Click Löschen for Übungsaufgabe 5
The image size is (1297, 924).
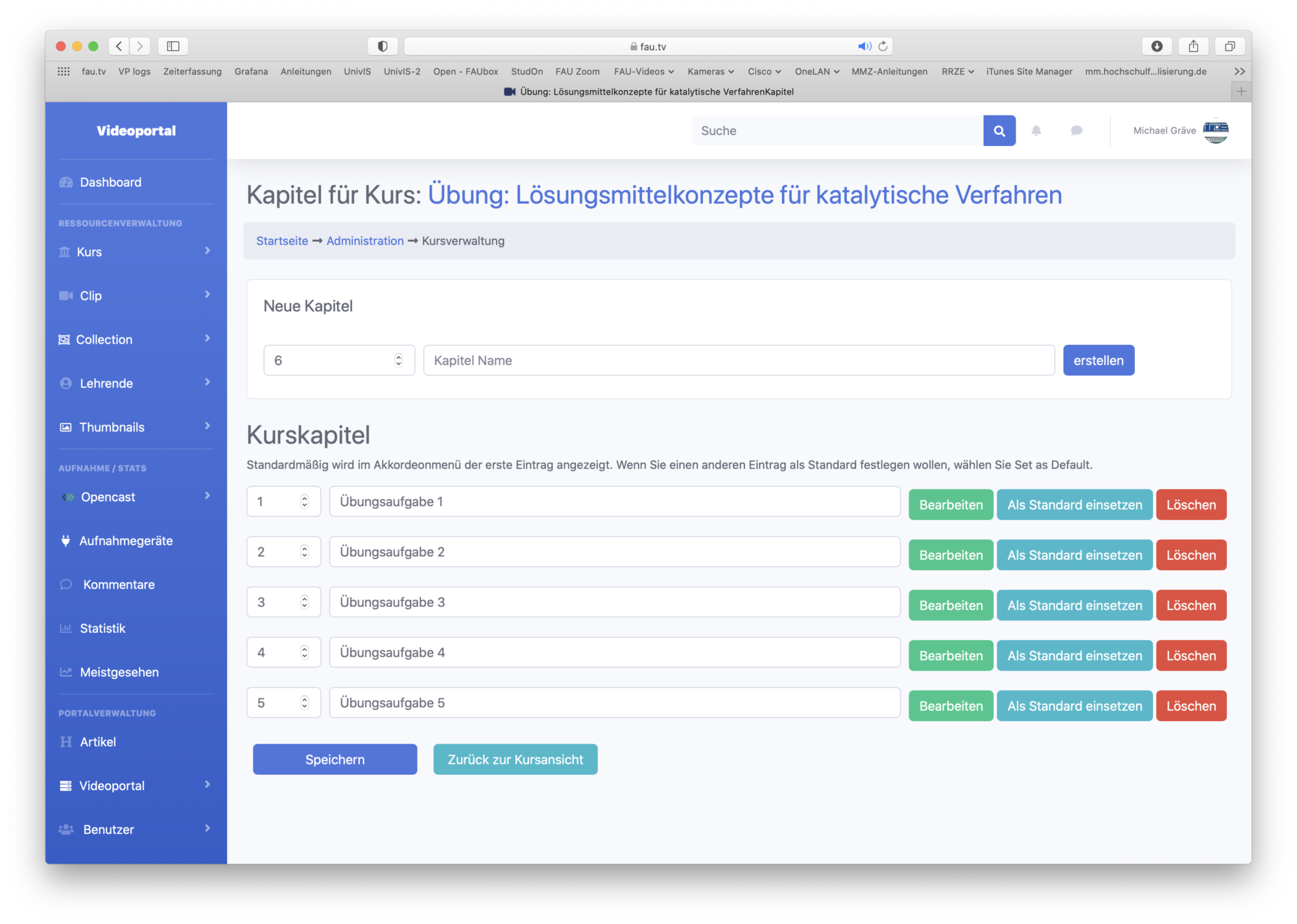click(1191, 706)
